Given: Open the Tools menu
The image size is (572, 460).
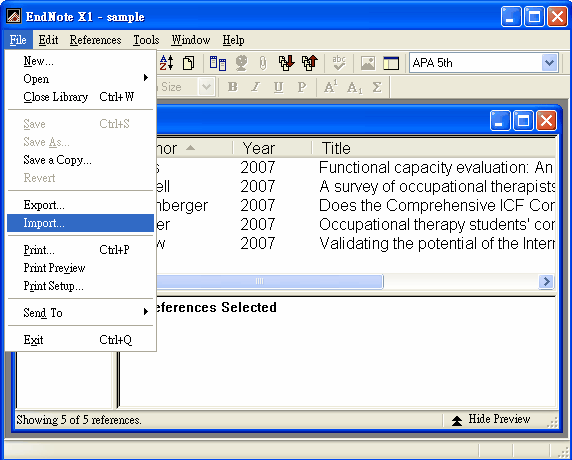Looking at the screenshot, I should tap(146, 39).
